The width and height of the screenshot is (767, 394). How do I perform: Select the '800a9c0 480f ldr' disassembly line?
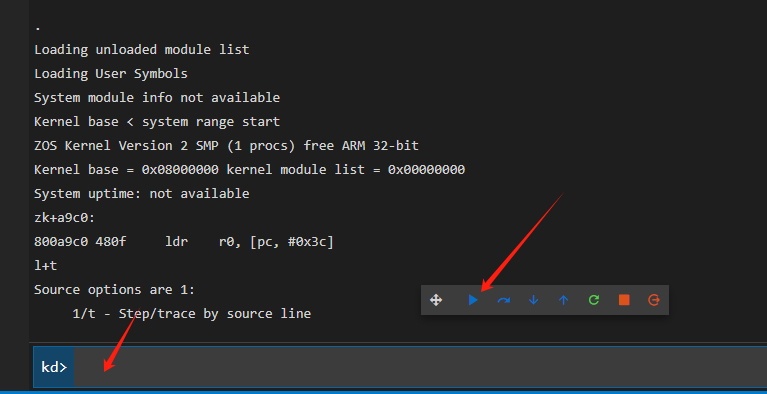[184, 242]
